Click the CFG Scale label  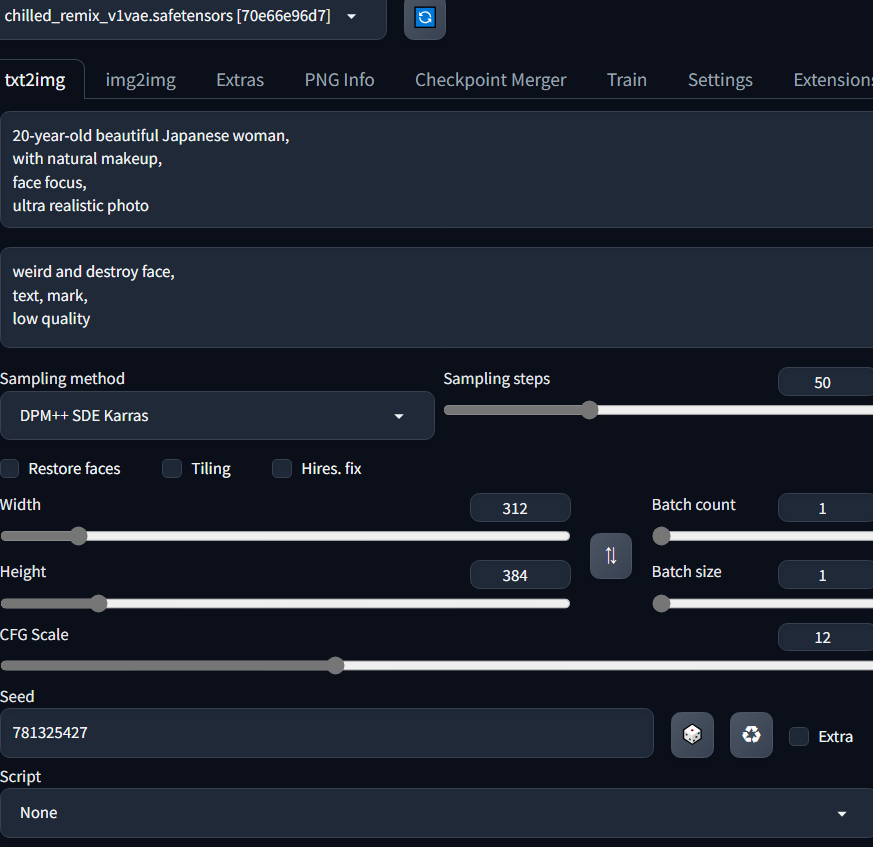point(34,635)
